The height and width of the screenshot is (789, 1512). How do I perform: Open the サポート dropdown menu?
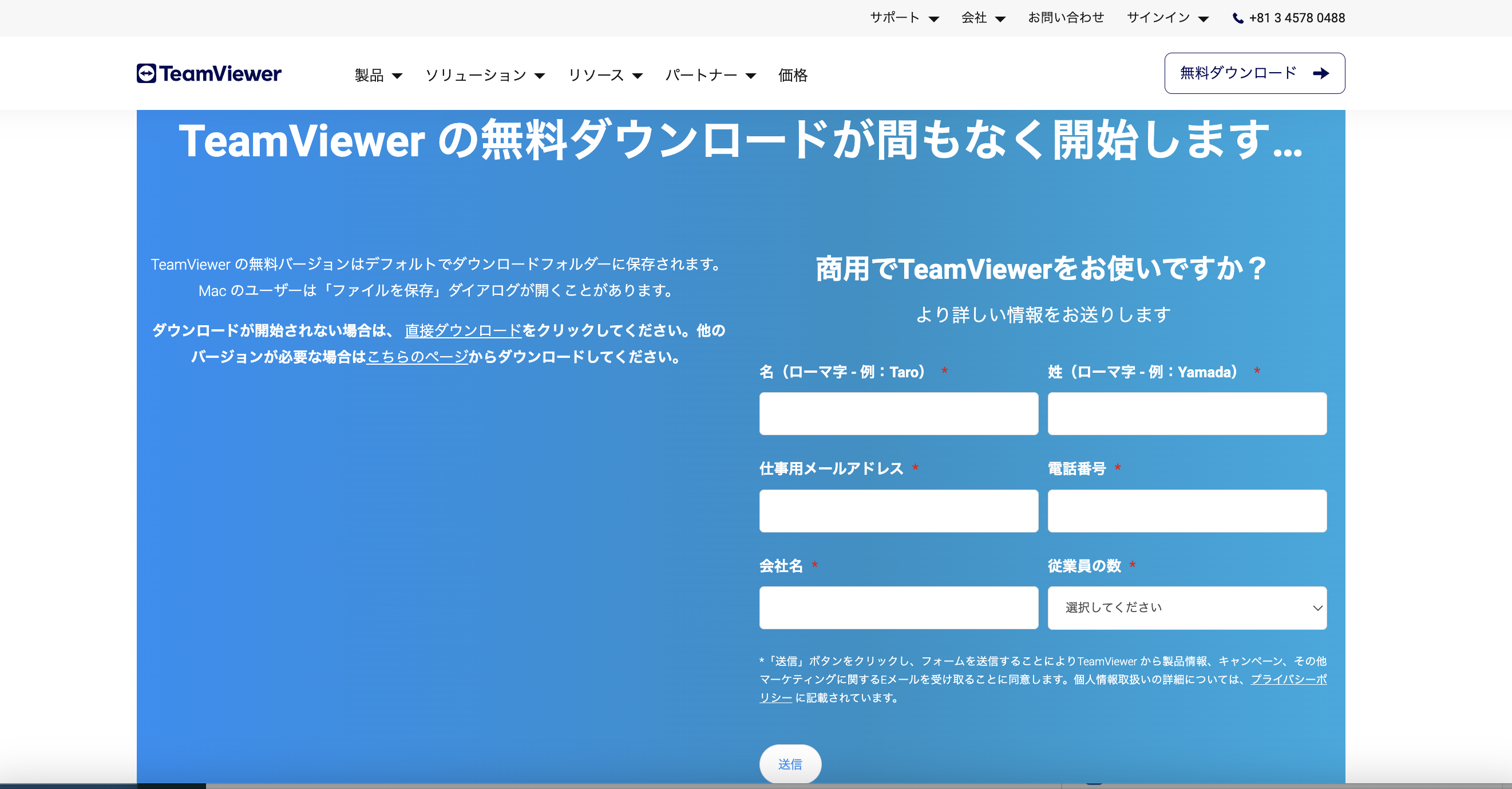pos(904,18)
